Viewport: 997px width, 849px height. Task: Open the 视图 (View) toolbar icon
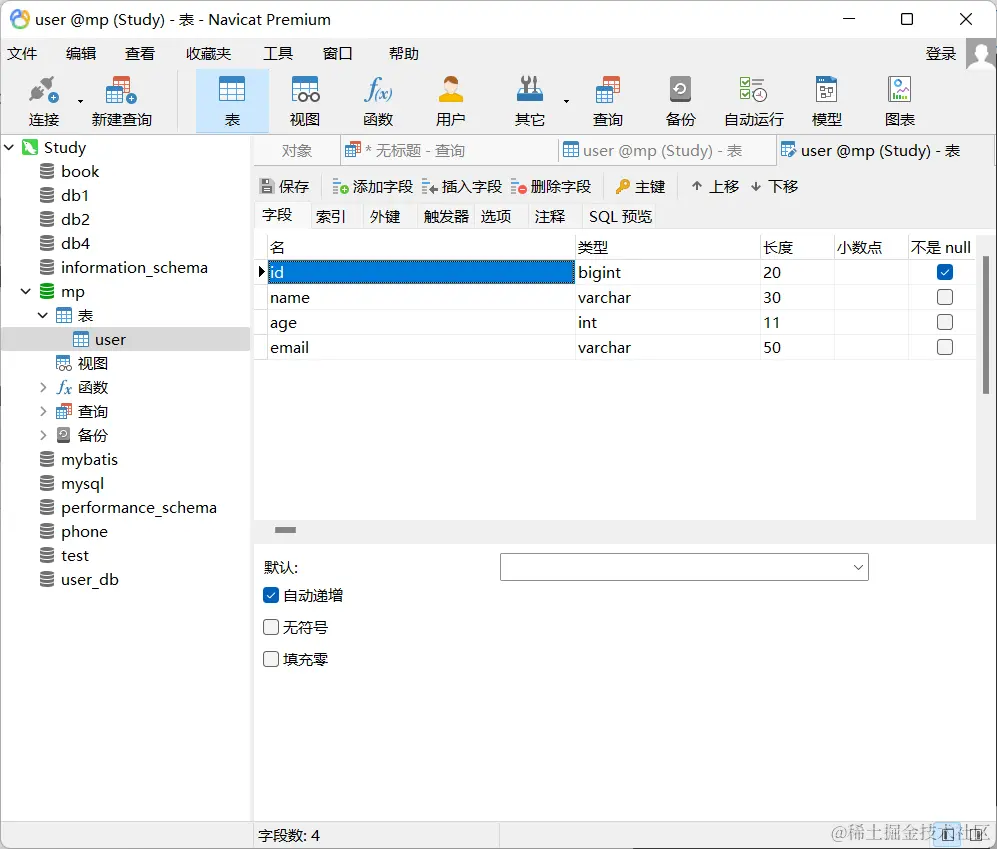pyautogui.click(x=305, y=90)
